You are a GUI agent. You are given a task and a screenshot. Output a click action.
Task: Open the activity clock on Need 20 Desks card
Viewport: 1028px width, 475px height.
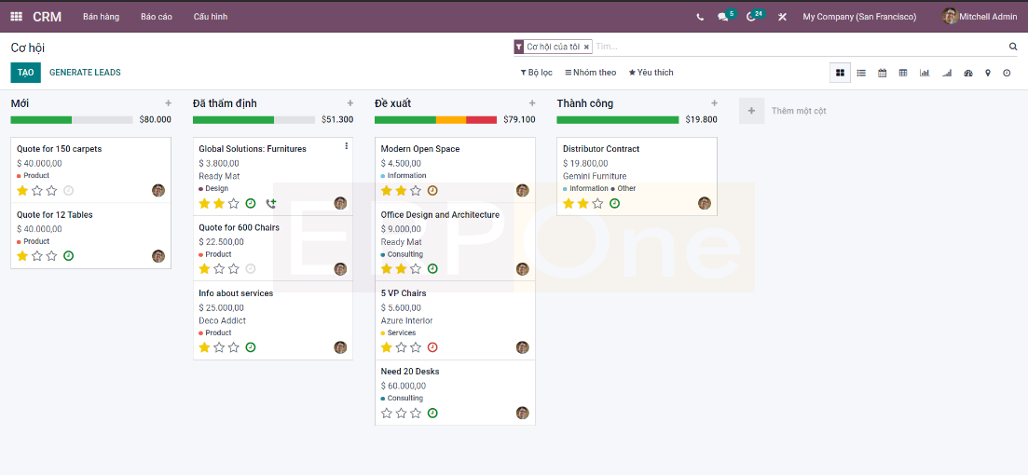(x=432, y=413)
